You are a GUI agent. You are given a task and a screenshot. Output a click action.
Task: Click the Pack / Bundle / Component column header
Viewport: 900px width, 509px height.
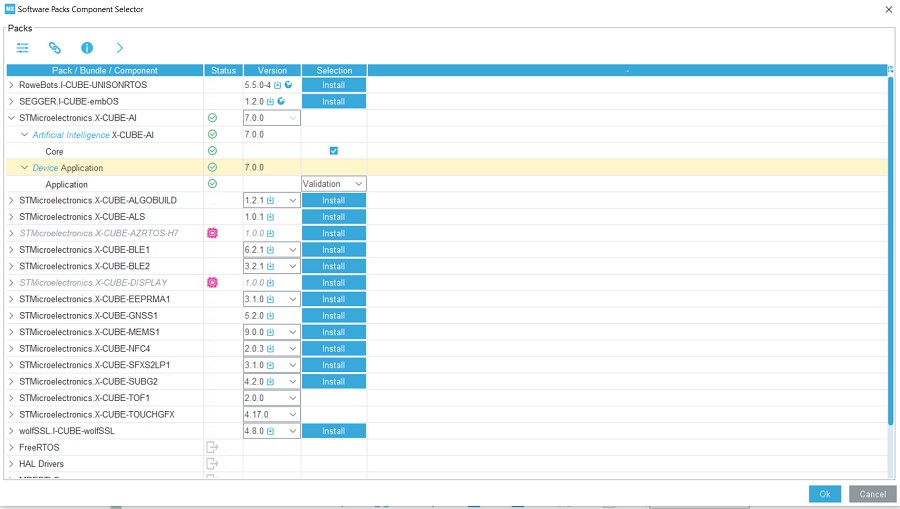(104, 71)
